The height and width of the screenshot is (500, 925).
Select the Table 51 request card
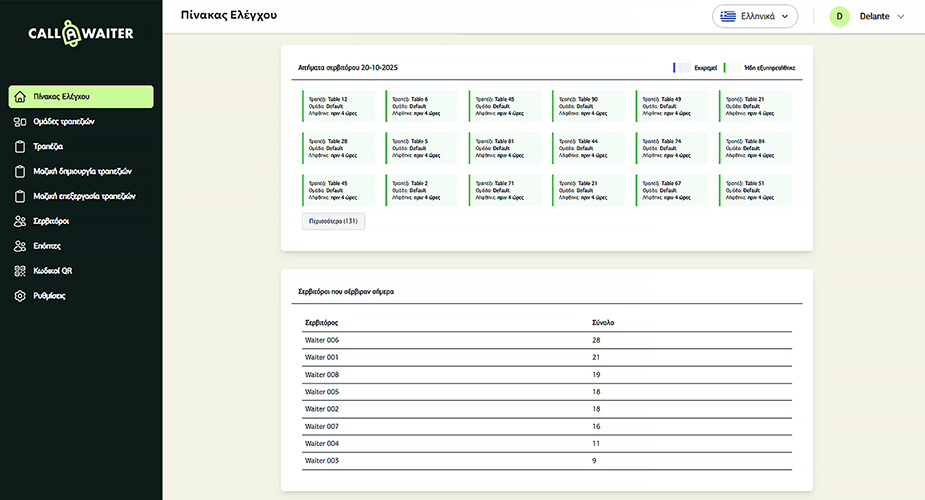click(x=755, y=190)
